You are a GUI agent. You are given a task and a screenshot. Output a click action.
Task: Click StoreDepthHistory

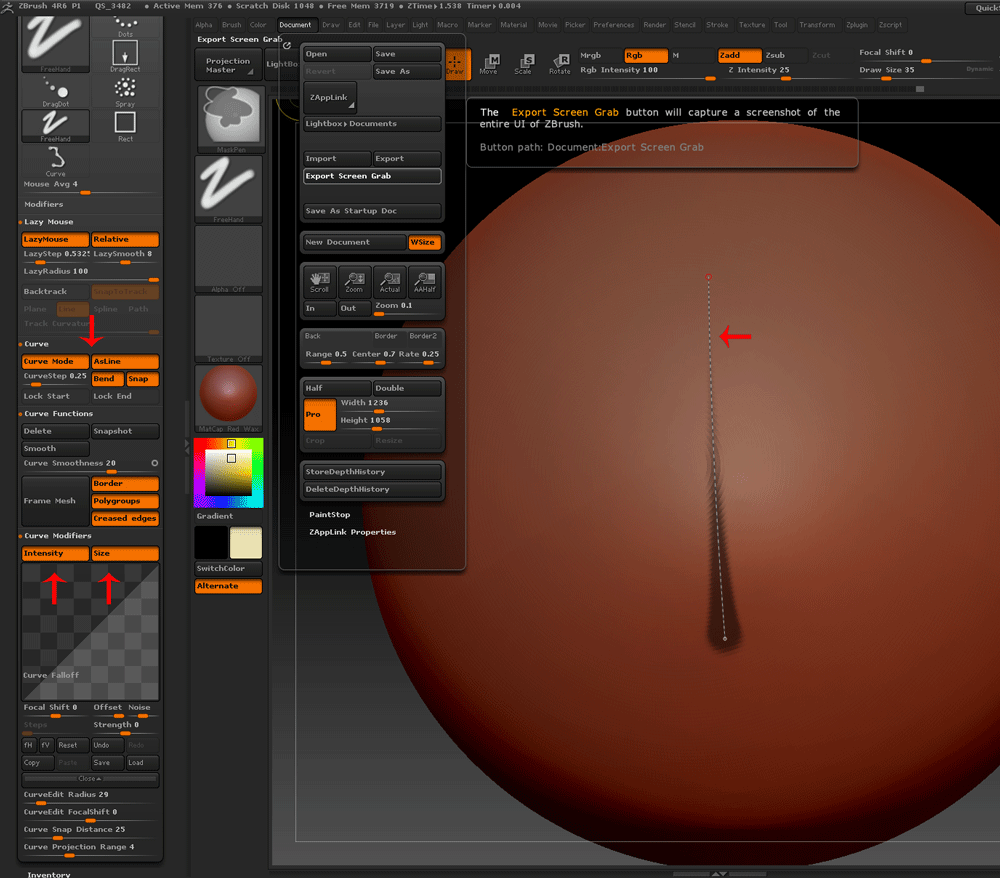372,472
